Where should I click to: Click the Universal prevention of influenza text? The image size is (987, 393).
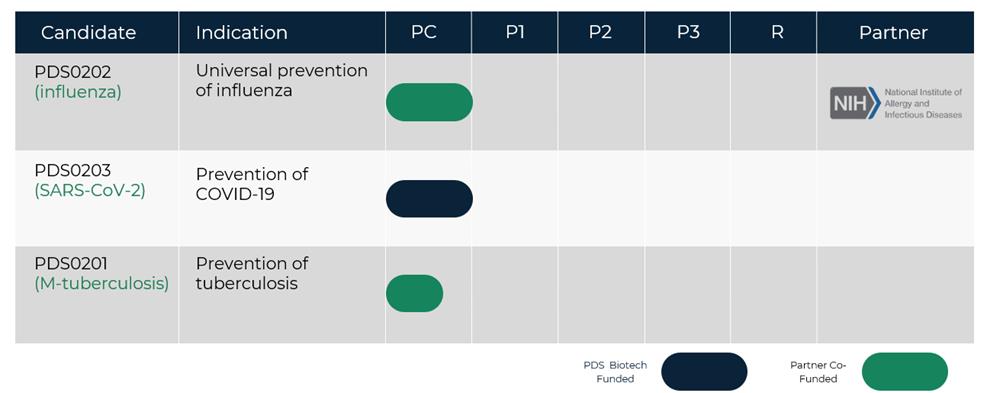point(282,80)
